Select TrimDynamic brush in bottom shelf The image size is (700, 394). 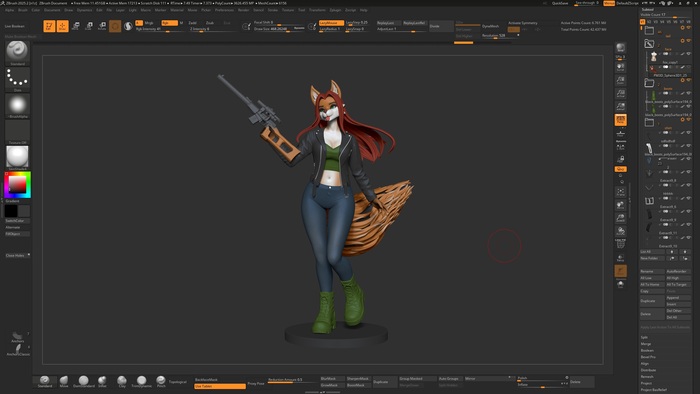point(142,382)
